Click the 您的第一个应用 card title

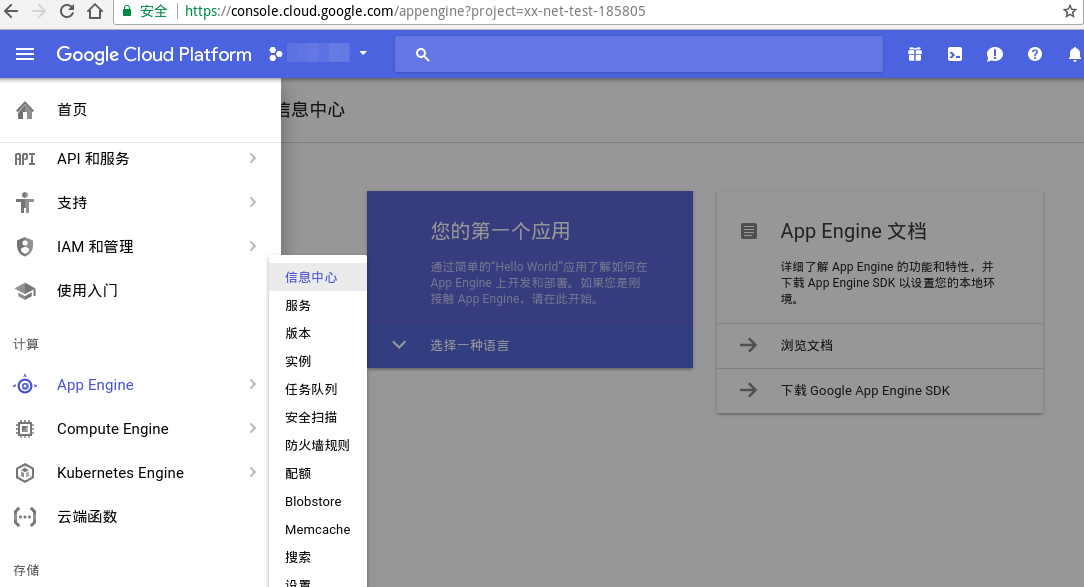click(501, 231)
